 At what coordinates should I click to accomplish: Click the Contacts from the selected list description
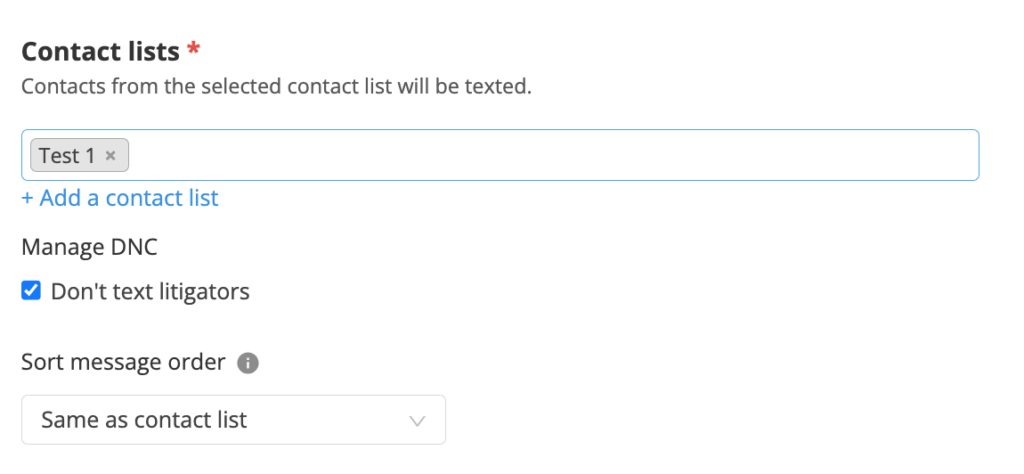point(276,87)
